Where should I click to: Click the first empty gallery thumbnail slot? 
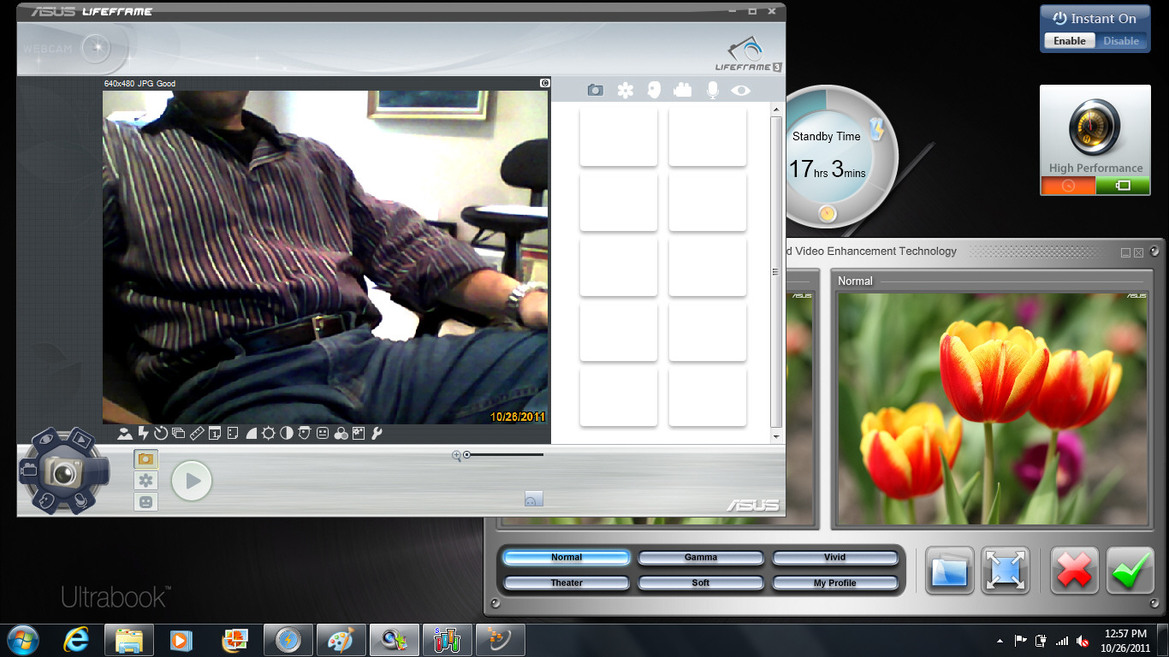point(619,136)
